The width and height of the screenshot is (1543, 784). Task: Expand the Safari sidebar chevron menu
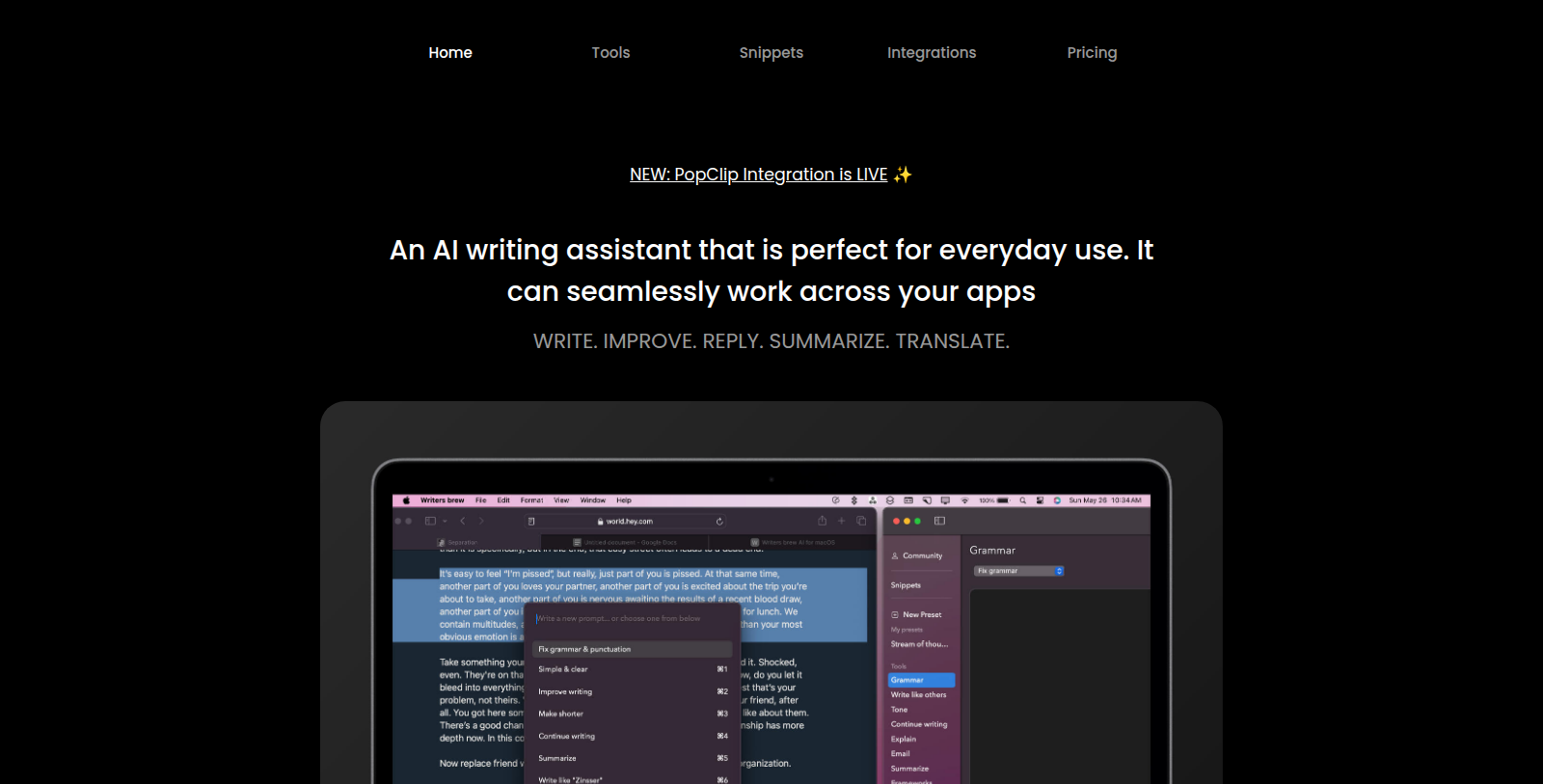[x=445, y=521]
